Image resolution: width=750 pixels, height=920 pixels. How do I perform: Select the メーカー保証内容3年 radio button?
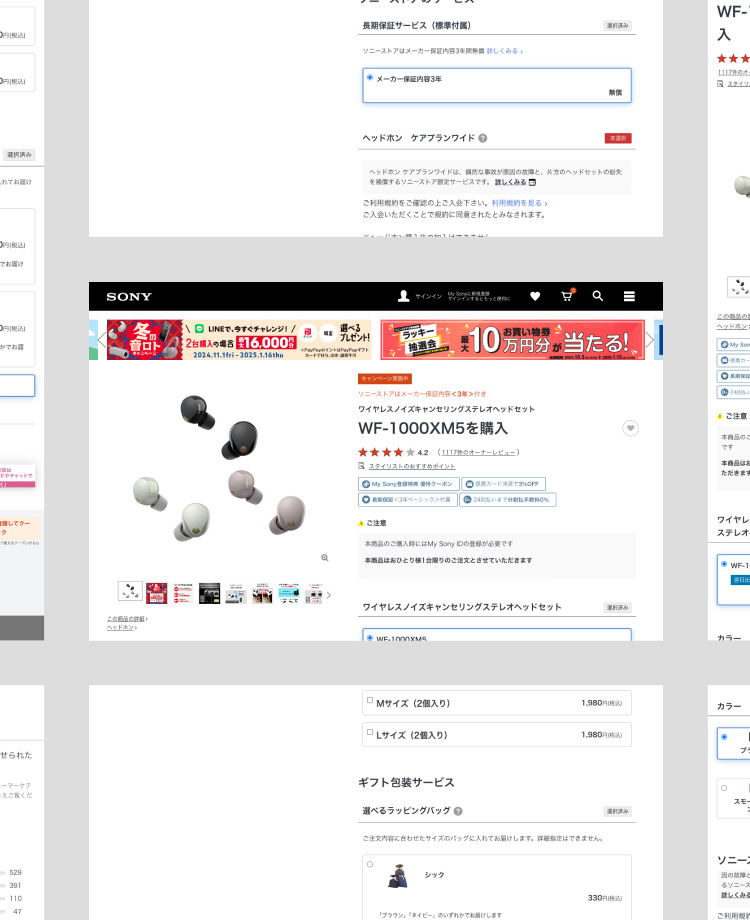[370, 78]
